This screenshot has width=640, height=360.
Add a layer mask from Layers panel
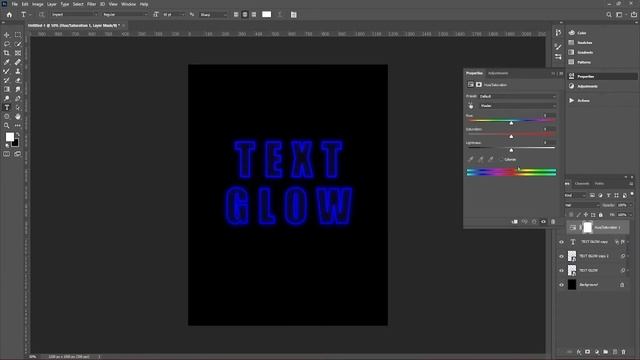tap(588, 352)
